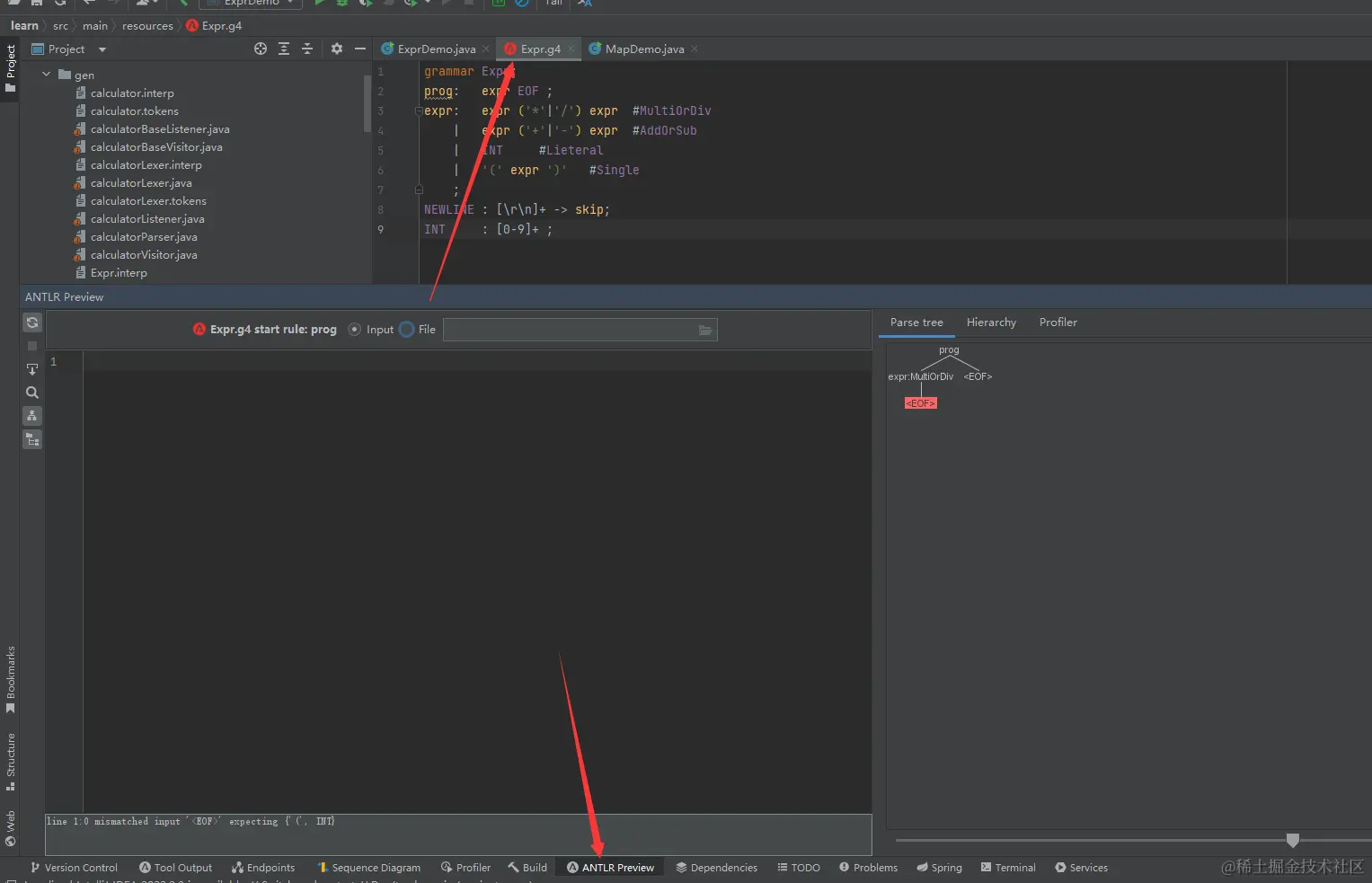Select calculatorLexer.java in project tree
Viewport: 1372px width, 883px height.
click(141, 183)
